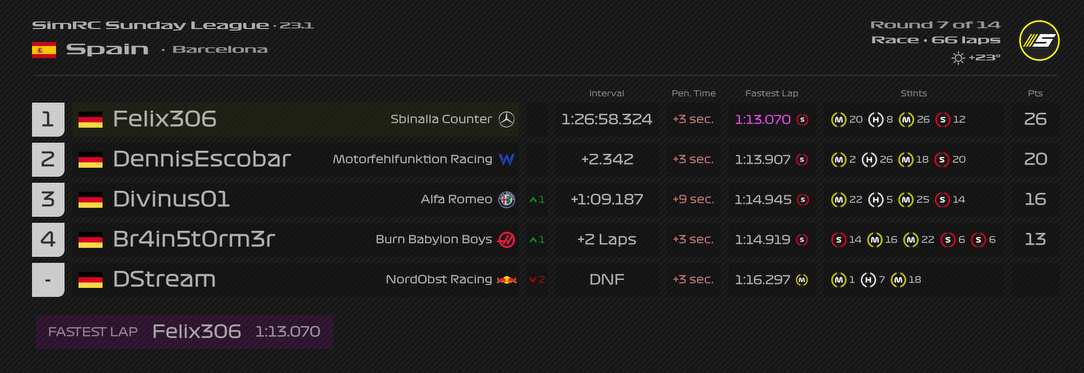
Task: Click the German flag next to DStream
Action: click(x=91, y=280)
